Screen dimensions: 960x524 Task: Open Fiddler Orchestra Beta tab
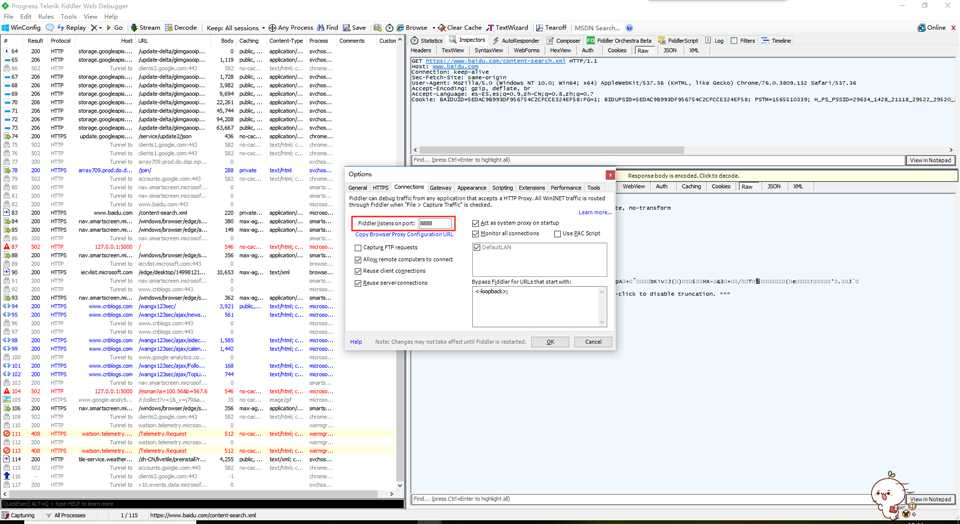point(619,40)
